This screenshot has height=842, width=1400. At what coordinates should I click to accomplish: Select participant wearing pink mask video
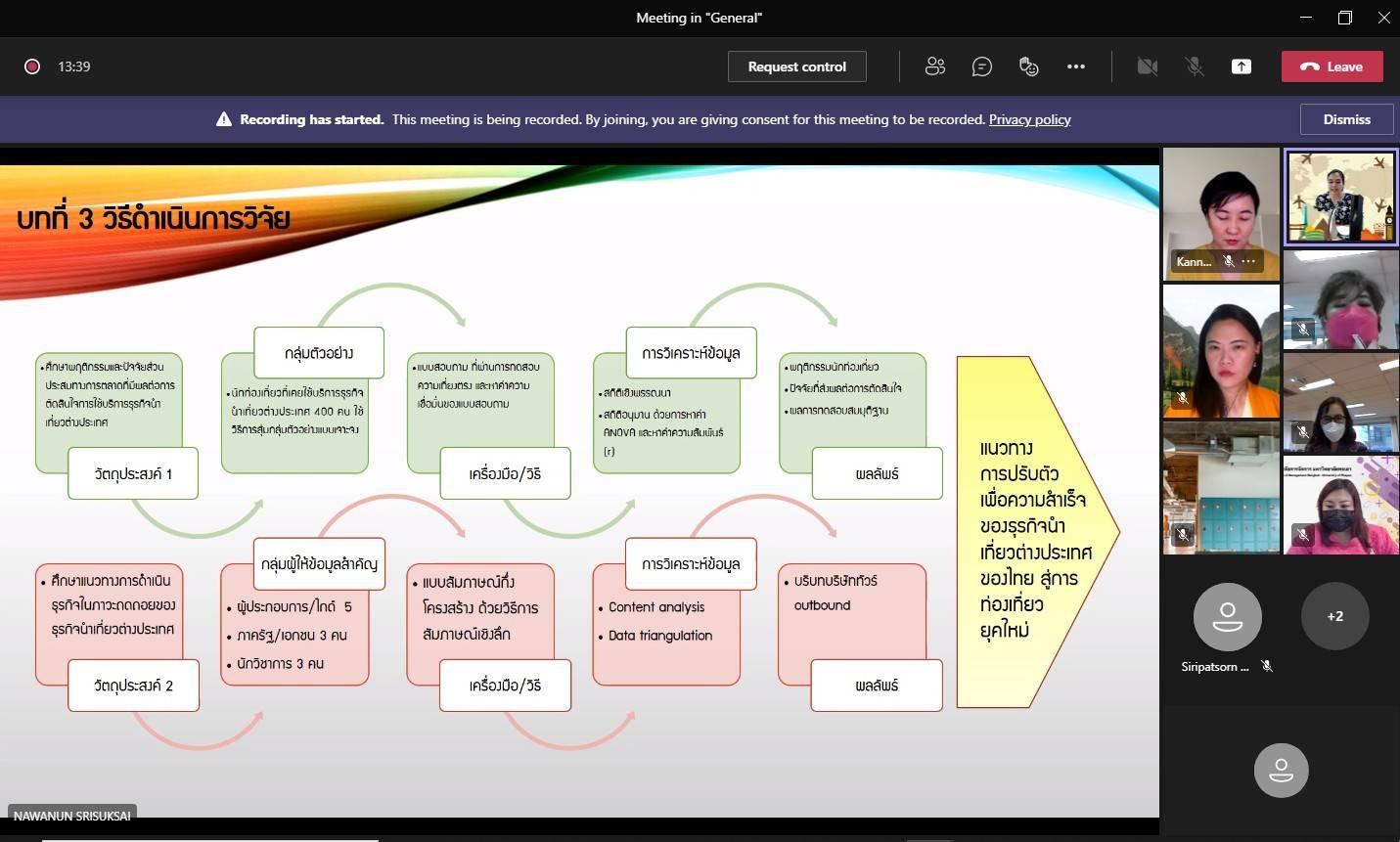click(1340, 299)
